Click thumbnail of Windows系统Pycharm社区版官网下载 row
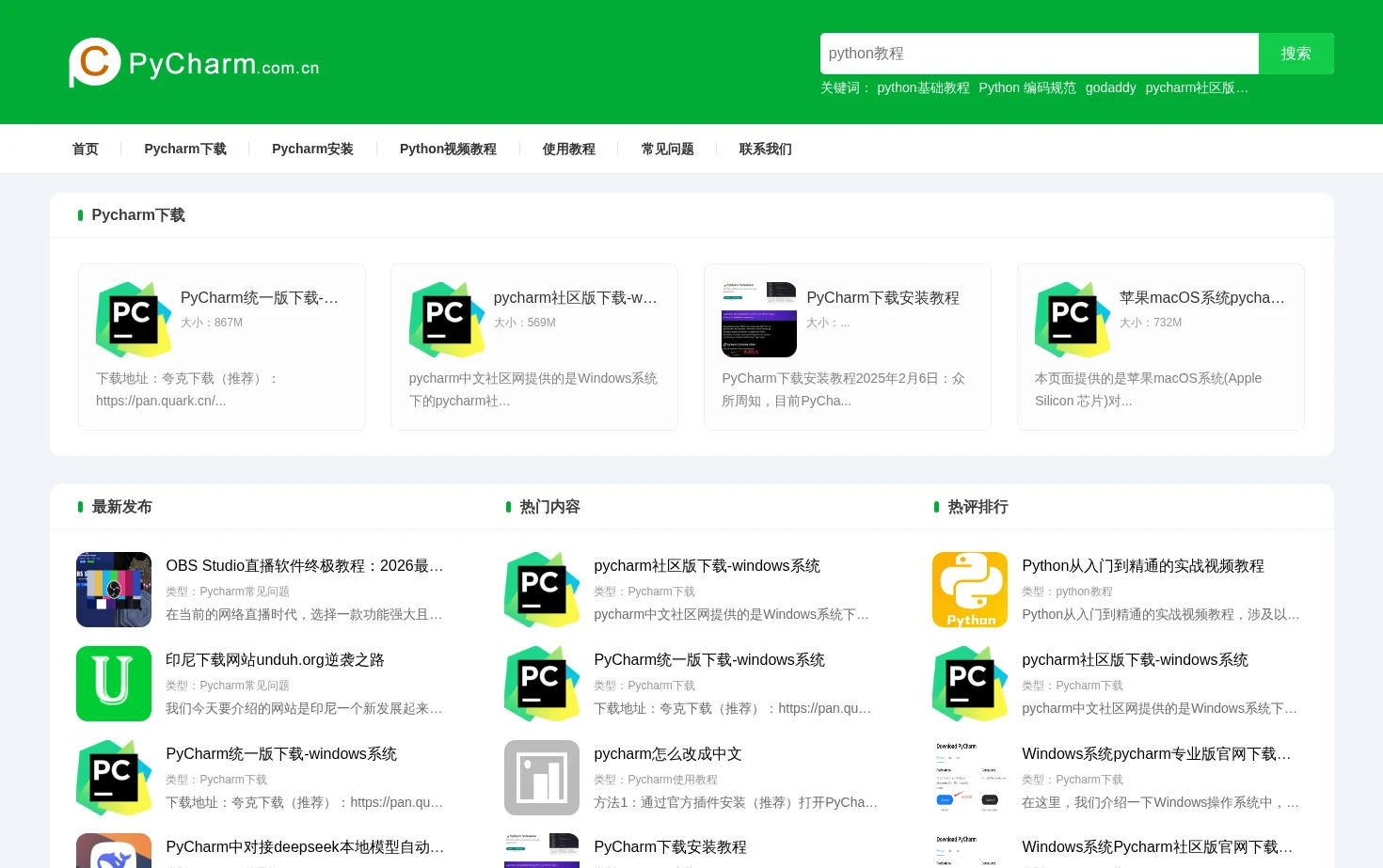 pyautogui.click(x=970, y=851)
